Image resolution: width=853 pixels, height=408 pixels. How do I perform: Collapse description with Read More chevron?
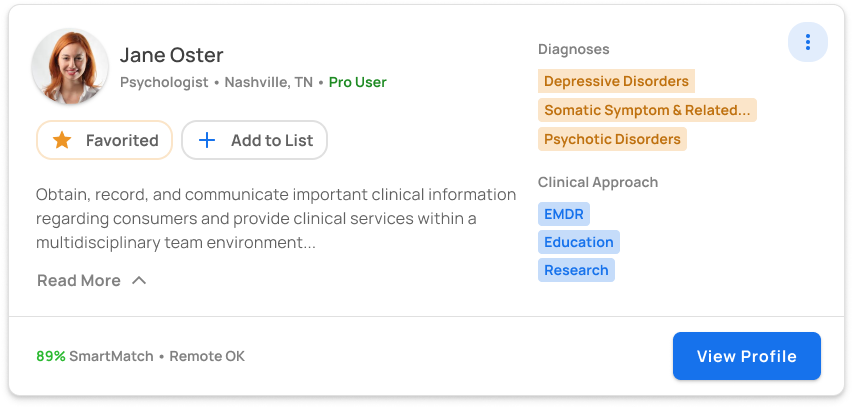pos(139,281)
